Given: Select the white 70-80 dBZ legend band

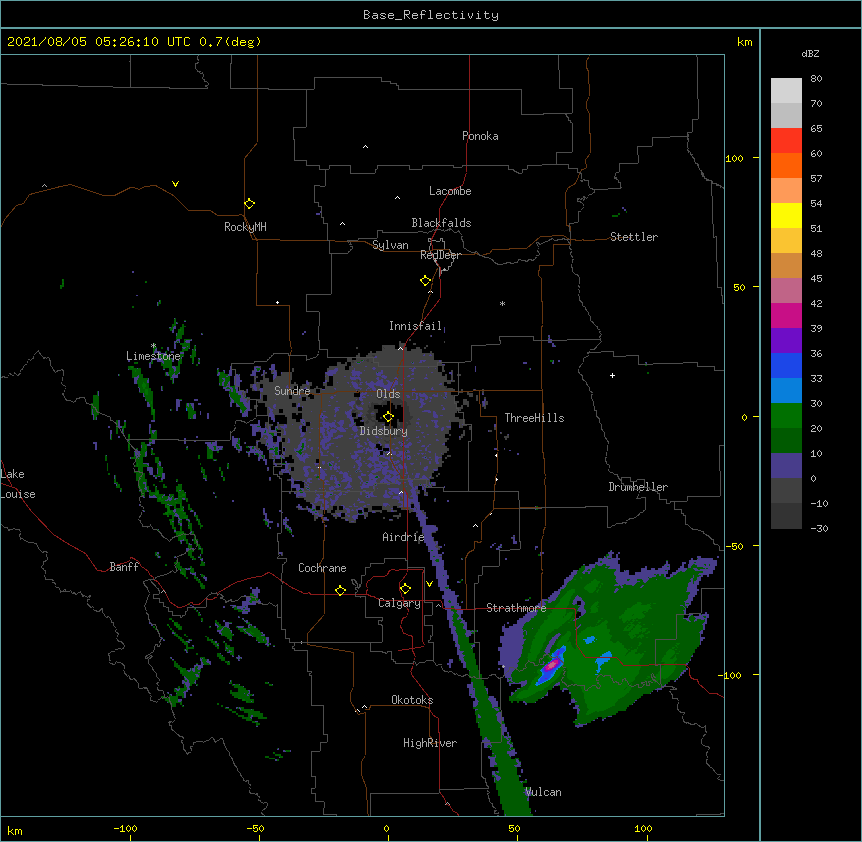Looking at the screenshot, I should pyautogui.click(x=786, y=90).
